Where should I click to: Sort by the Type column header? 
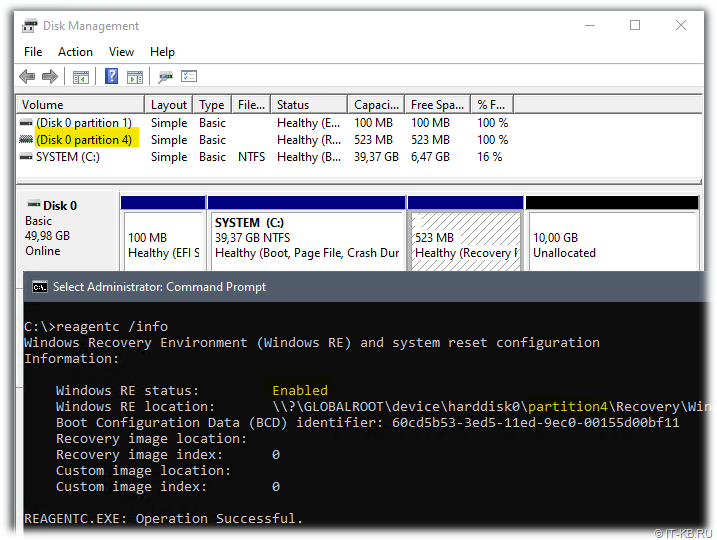click(x=212, y=105)
